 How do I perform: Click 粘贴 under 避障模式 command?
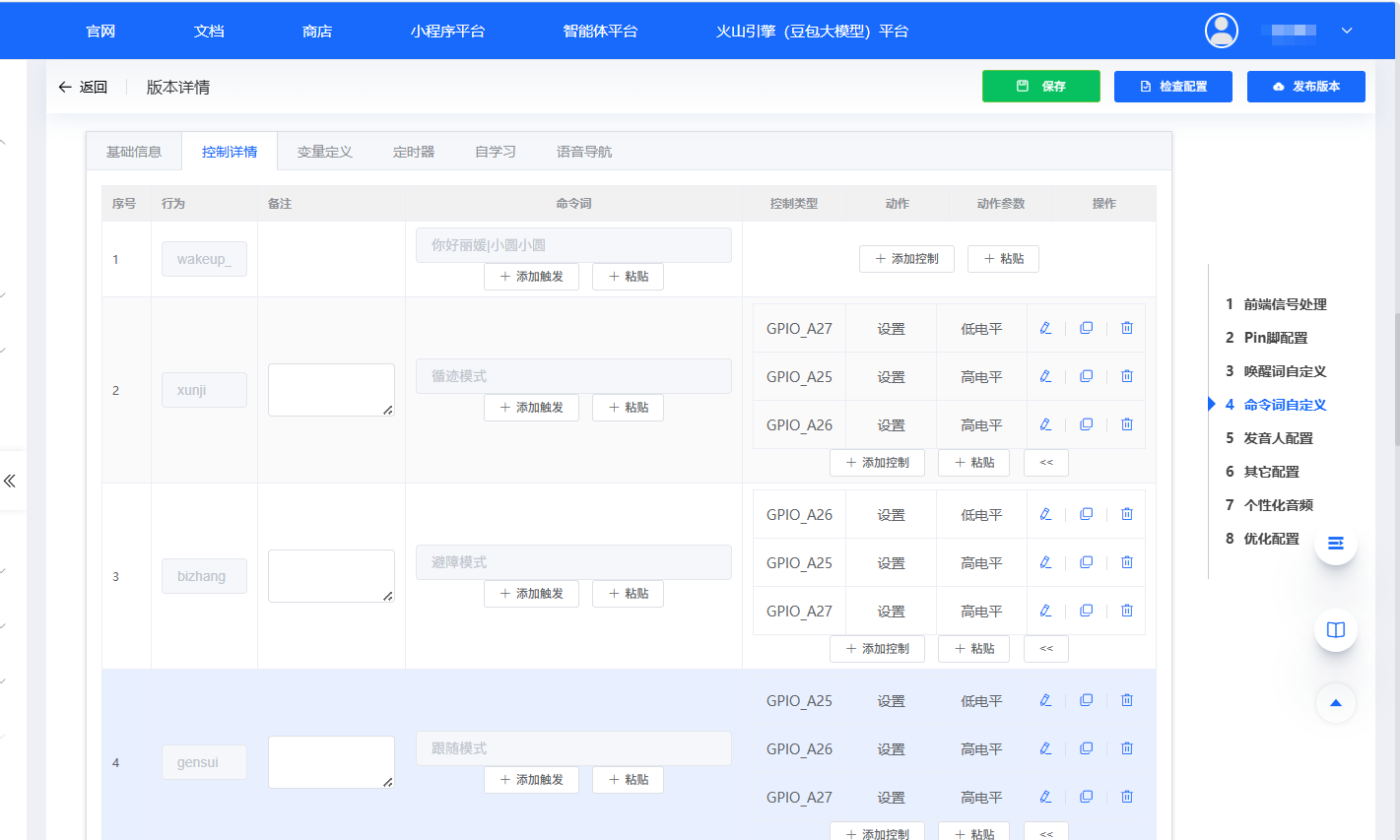point(628,594)
